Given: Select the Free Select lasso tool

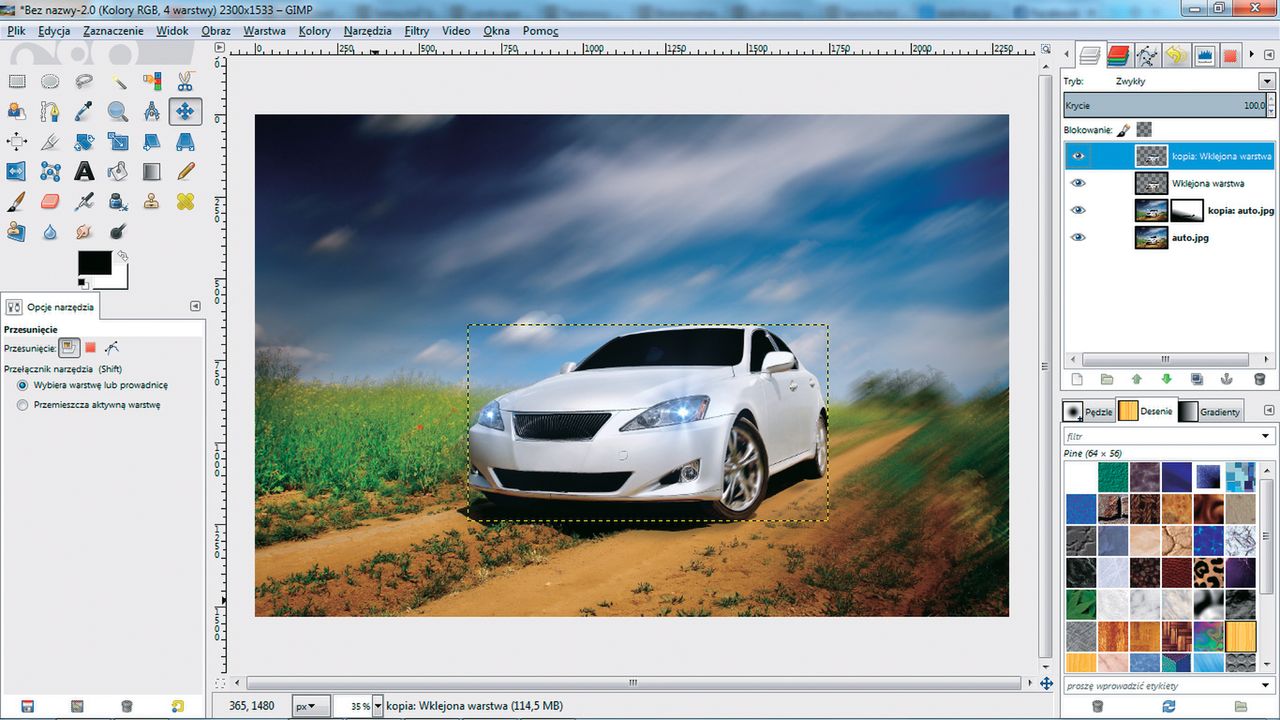Looking at the screenshot, I should coord(84,81).
